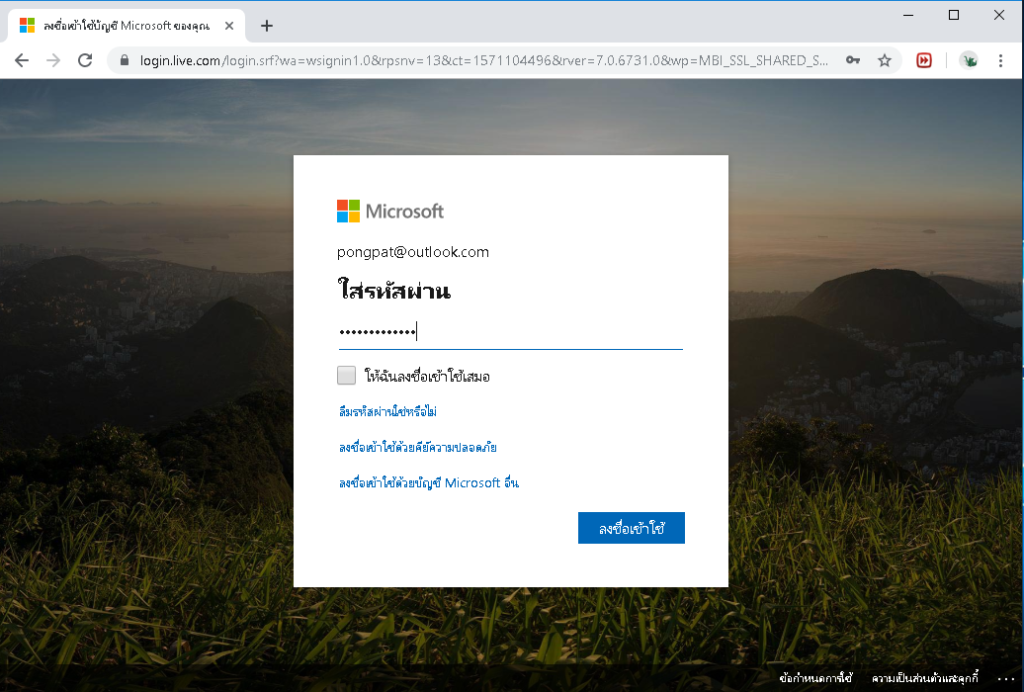Click the browser forward arrow
Screen dimensions: 1024x692
coord(53,61)
